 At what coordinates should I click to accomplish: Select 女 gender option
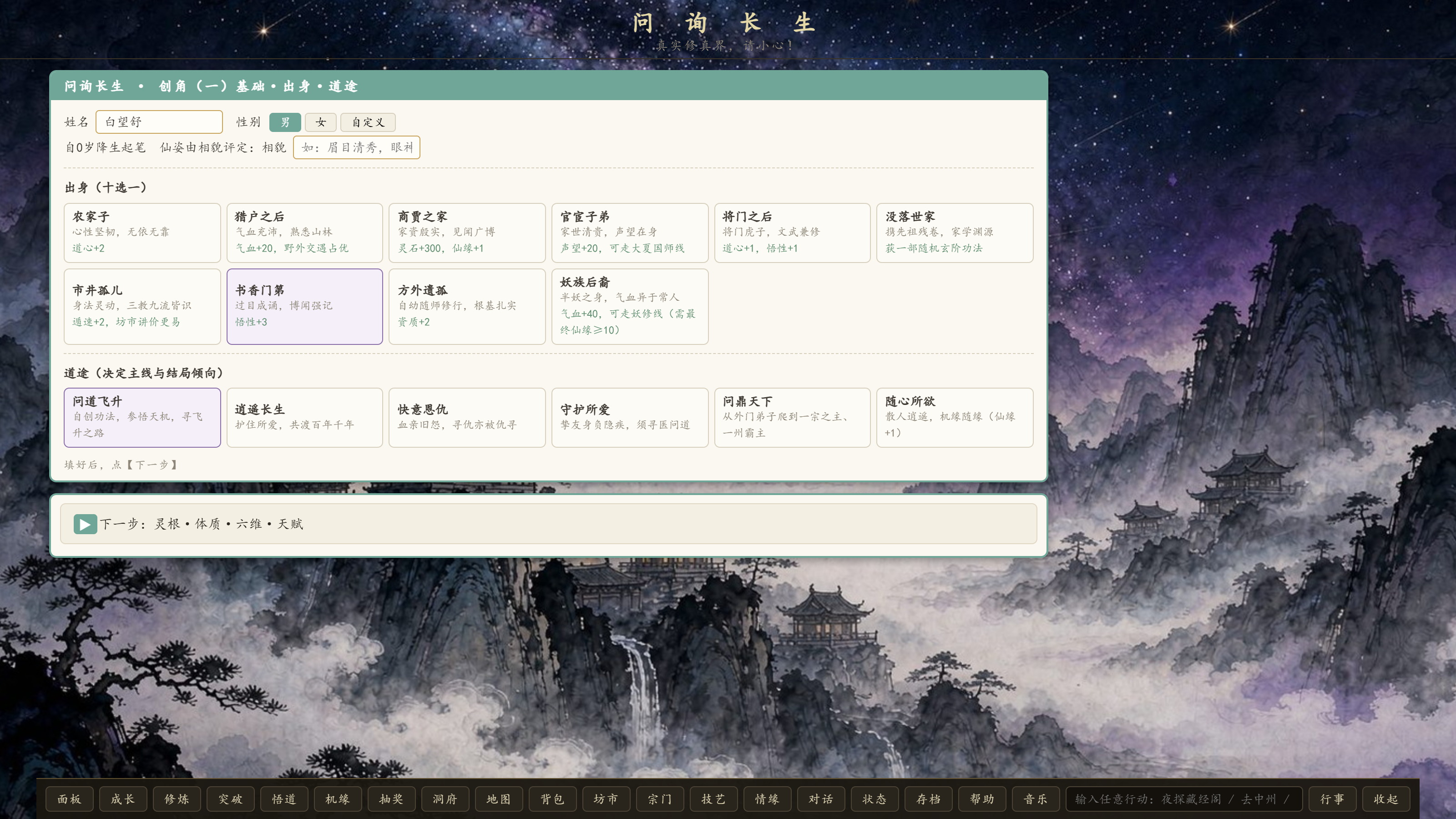pos(320,122)
